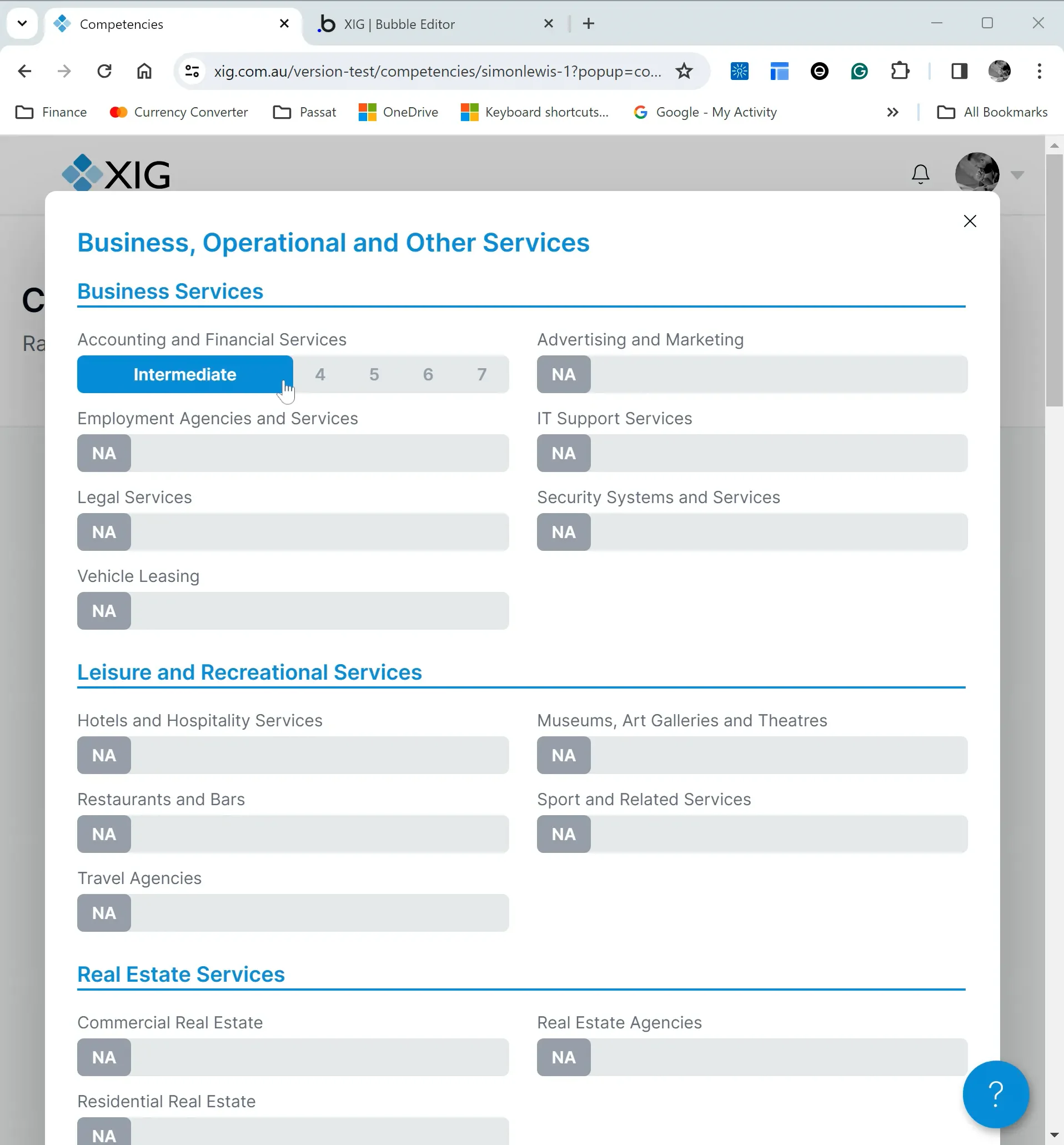Viewport: 1064px width, 1145px height.
Task: Open the tab search dropdown
Action: tap(22, 24)
